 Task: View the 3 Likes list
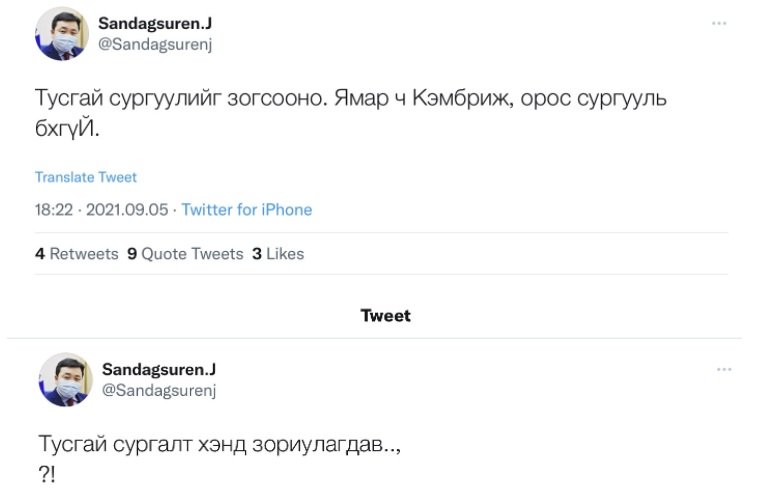click(278, 254)
